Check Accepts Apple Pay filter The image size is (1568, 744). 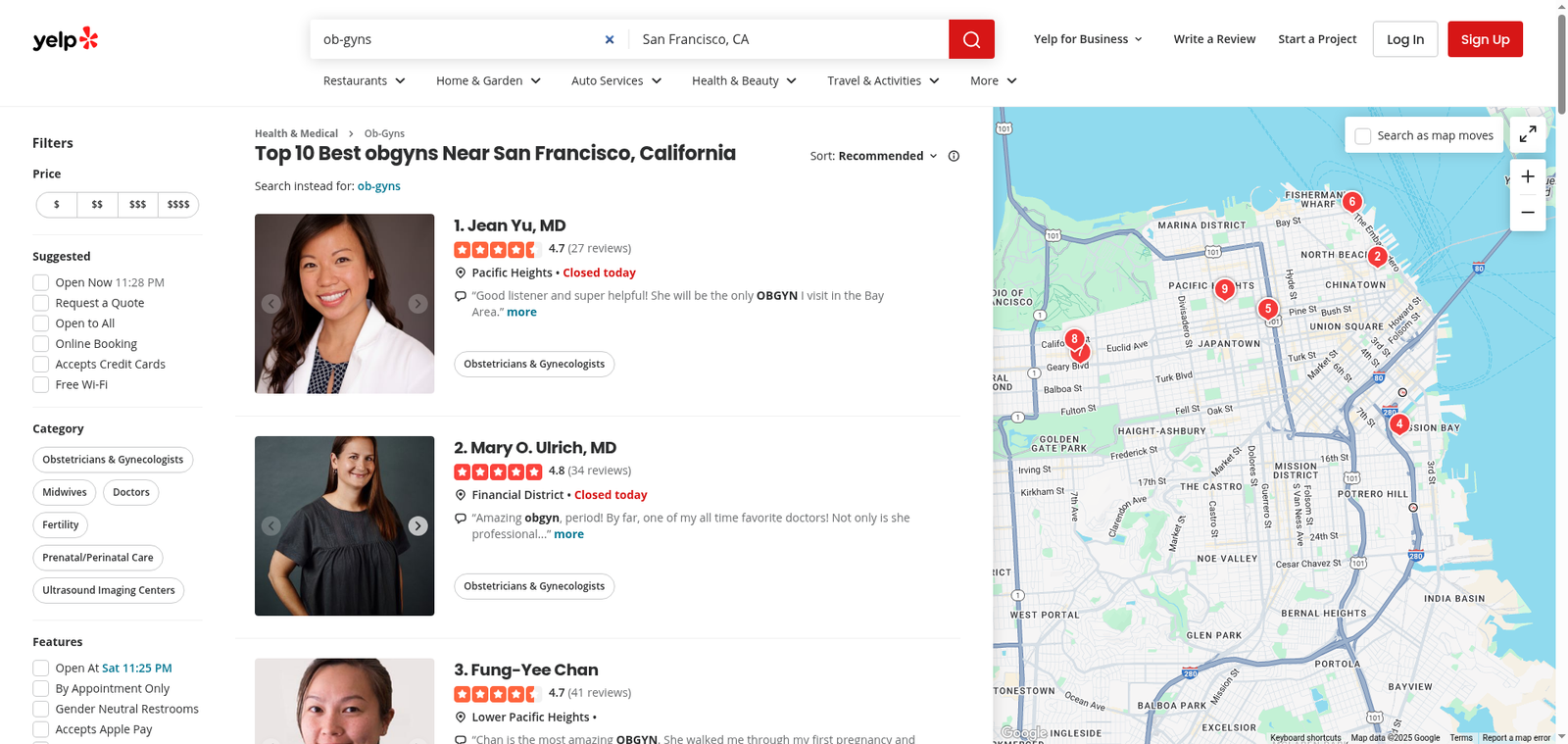[41, 729]
